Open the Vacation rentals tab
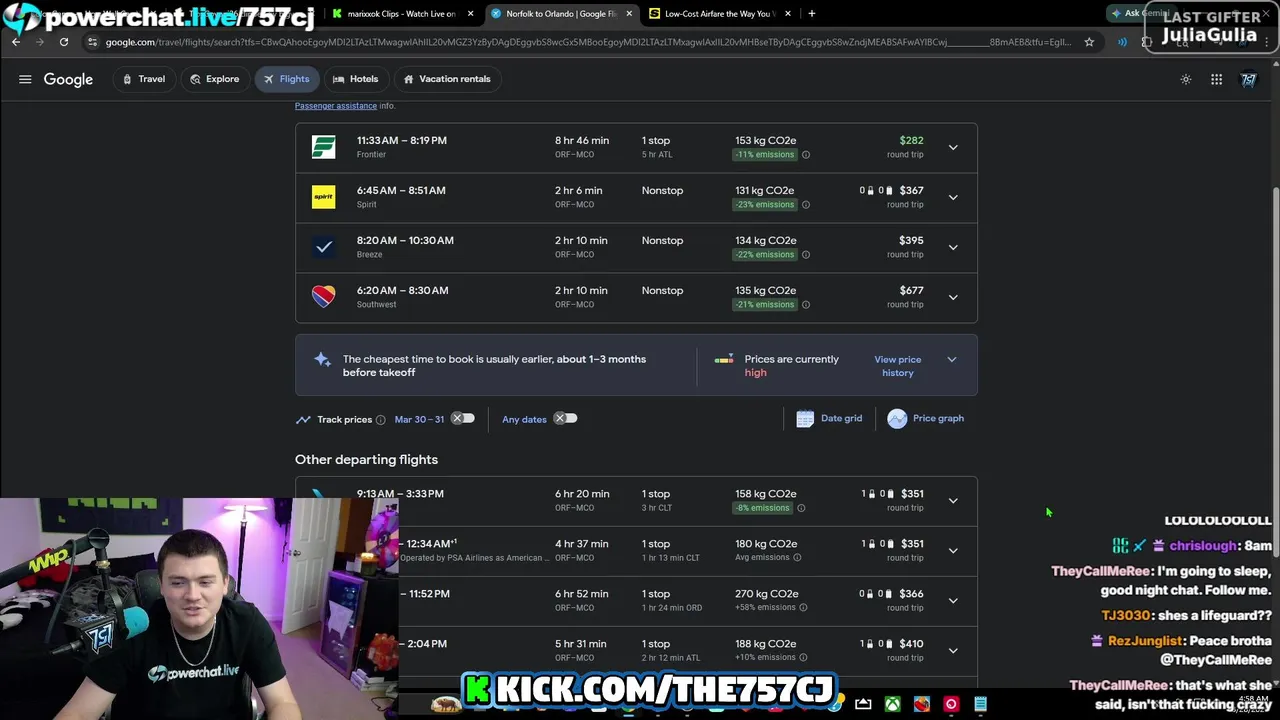The image size is (1280, 720). (x=447, y=79)
